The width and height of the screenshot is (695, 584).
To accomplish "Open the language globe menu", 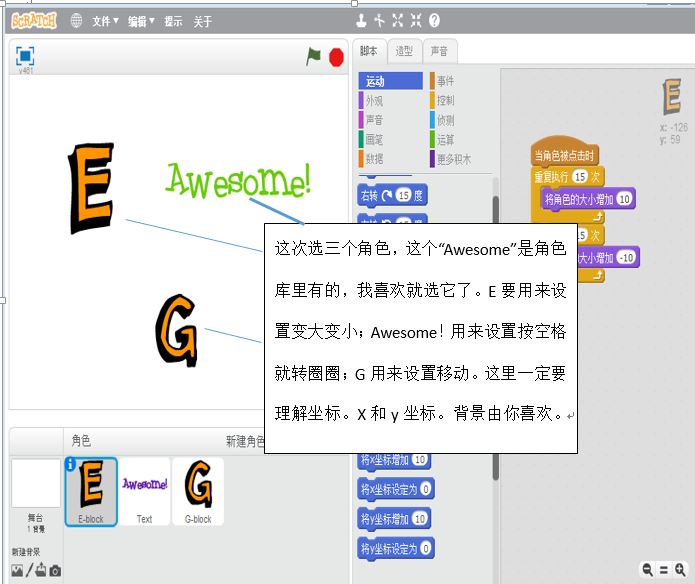I will pyautogui.click(x=76, y=20).
